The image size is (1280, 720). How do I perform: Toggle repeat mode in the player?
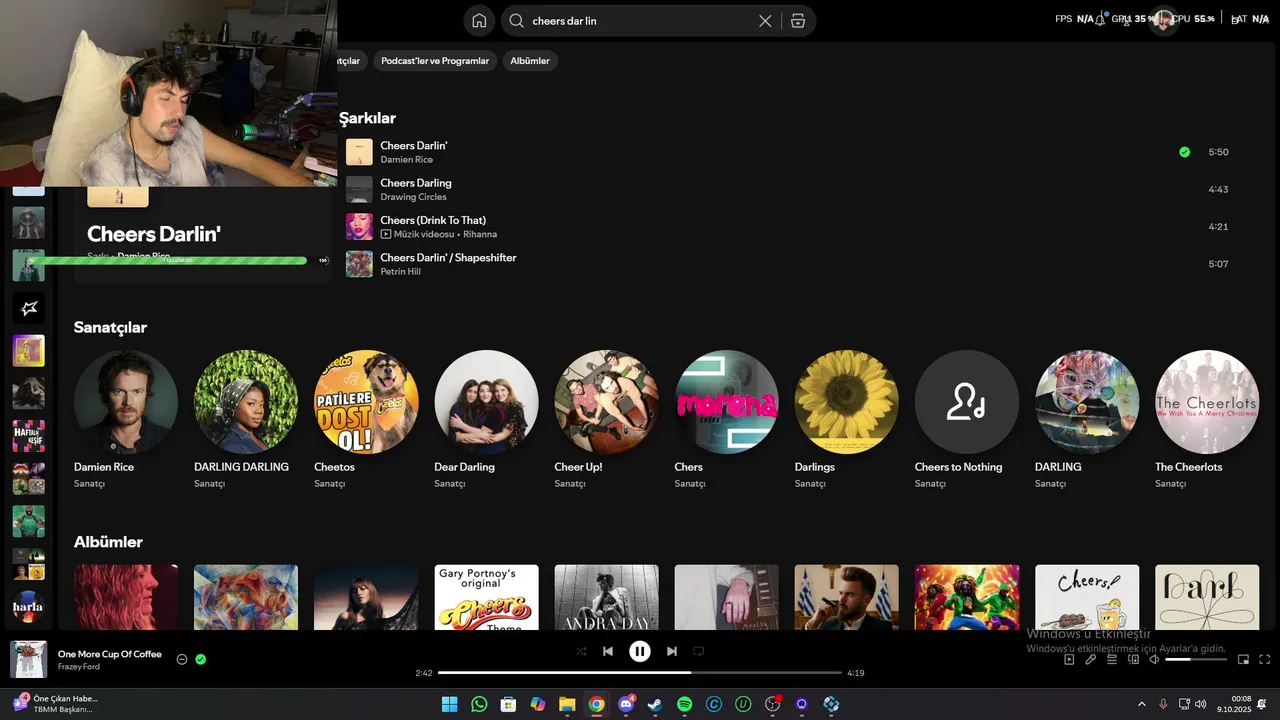point(699,651)
